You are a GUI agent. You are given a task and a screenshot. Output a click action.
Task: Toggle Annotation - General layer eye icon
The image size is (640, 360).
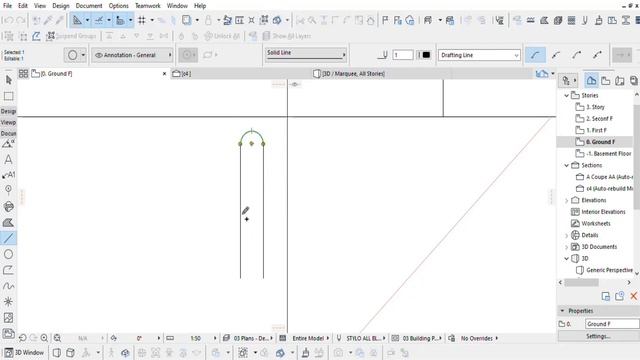pos(98,55)
